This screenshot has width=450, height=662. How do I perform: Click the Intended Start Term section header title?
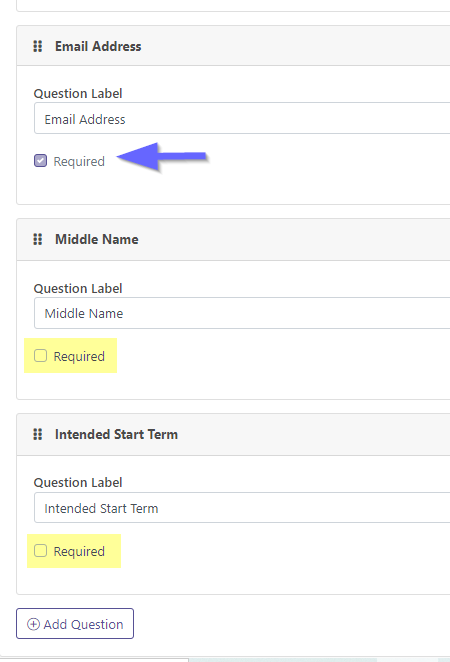116,434
